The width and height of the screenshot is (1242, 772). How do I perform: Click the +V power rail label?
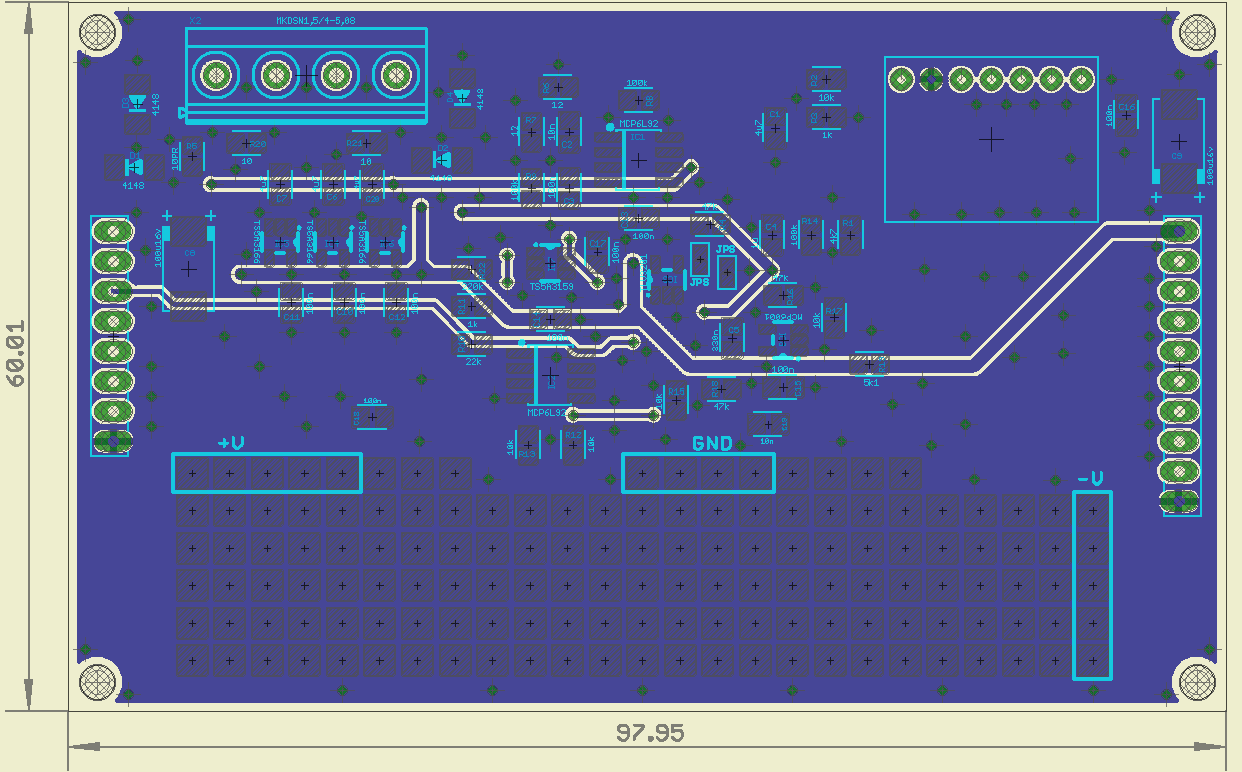tap(231, 443)
